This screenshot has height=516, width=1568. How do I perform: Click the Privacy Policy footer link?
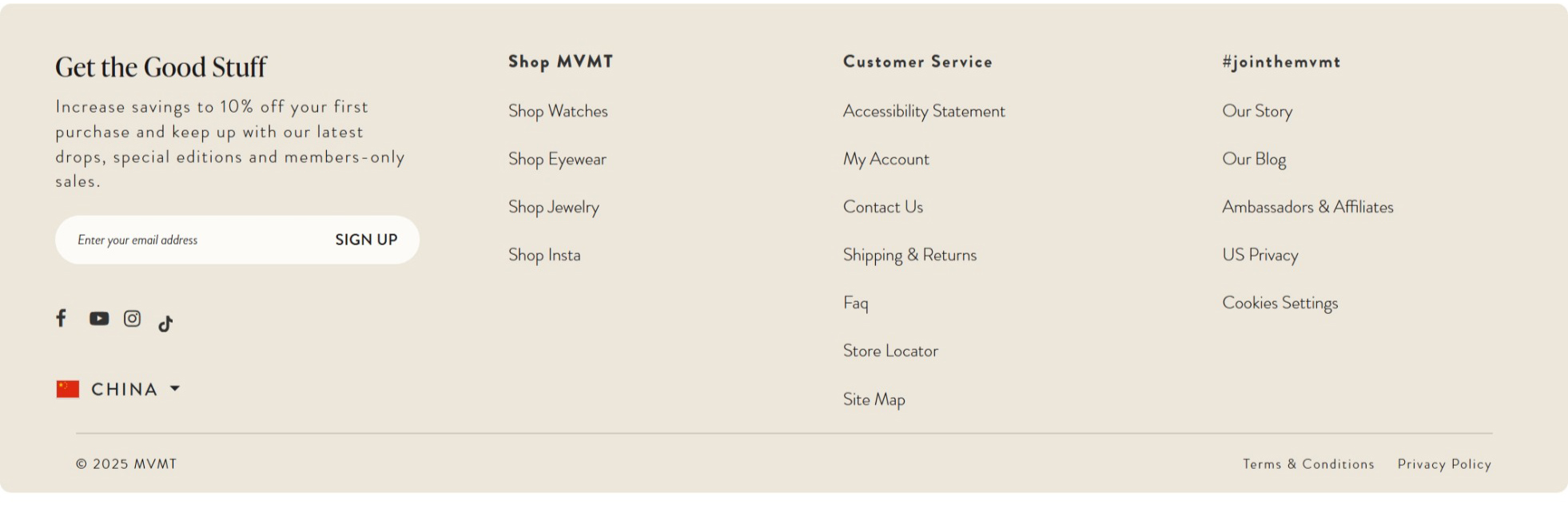(1444, 464)
